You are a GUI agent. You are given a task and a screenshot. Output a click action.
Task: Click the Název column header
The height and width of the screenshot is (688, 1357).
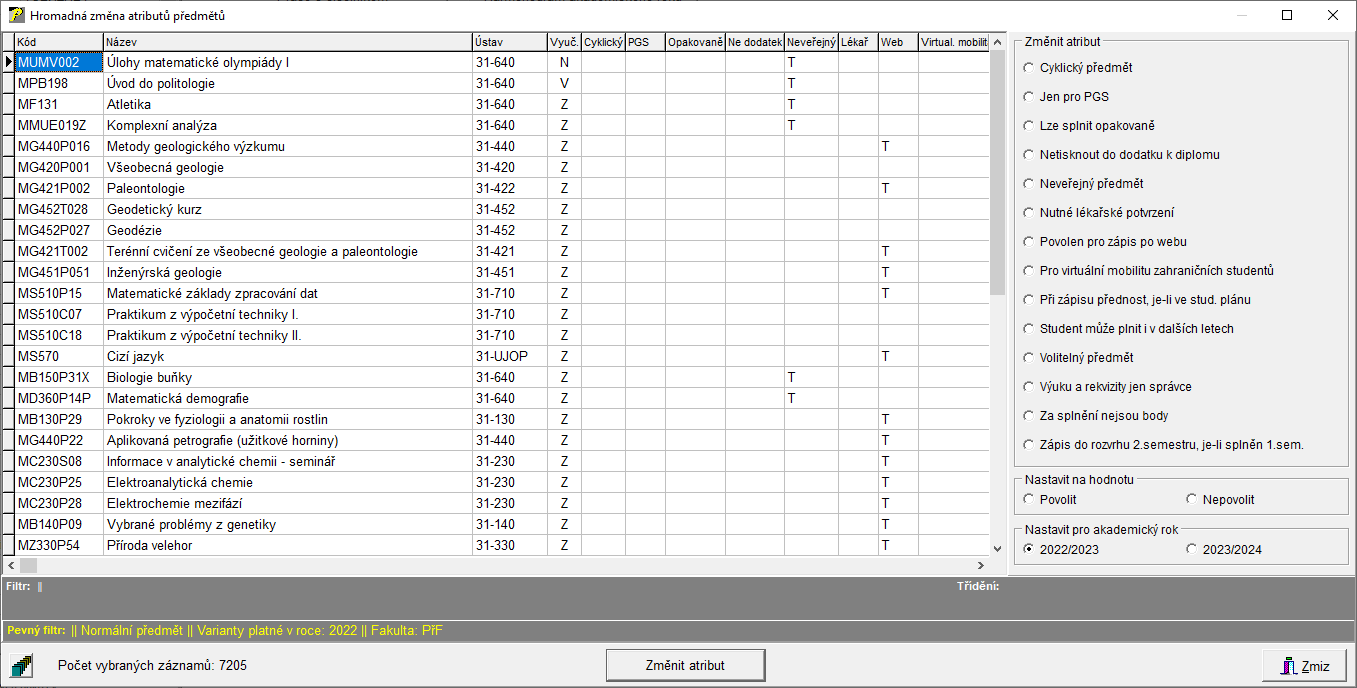coord(287,42)
